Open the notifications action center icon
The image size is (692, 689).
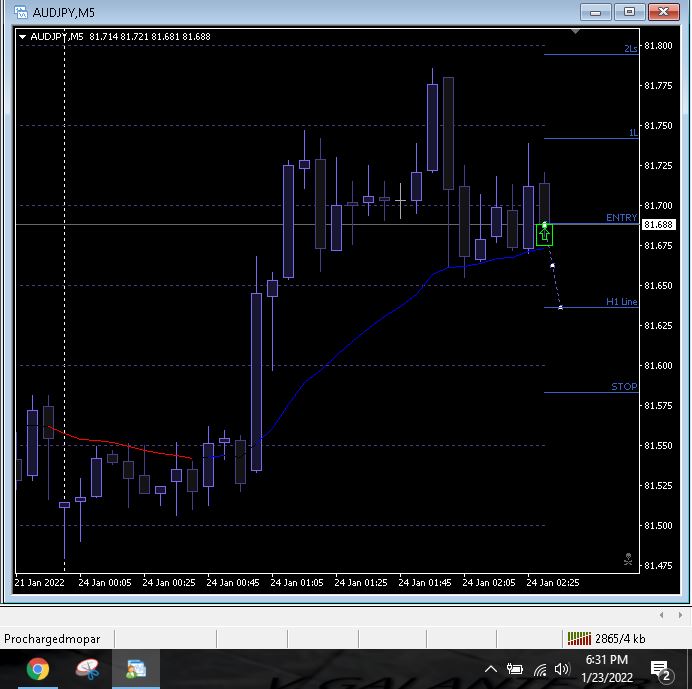[x=661, y=671]
